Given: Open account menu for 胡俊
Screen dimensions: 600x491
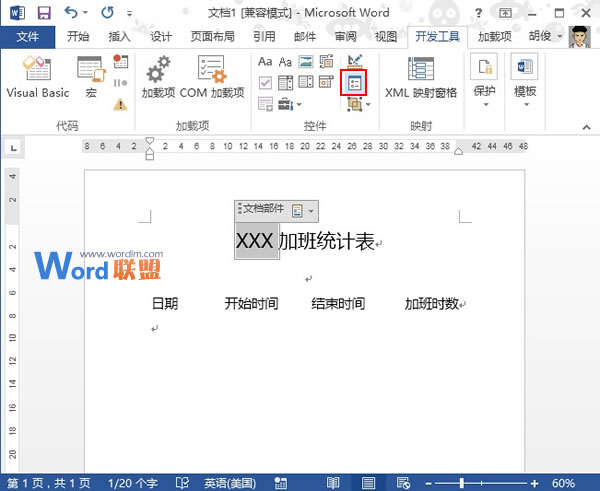Looking at the screenshot, I should click(546, 36).
